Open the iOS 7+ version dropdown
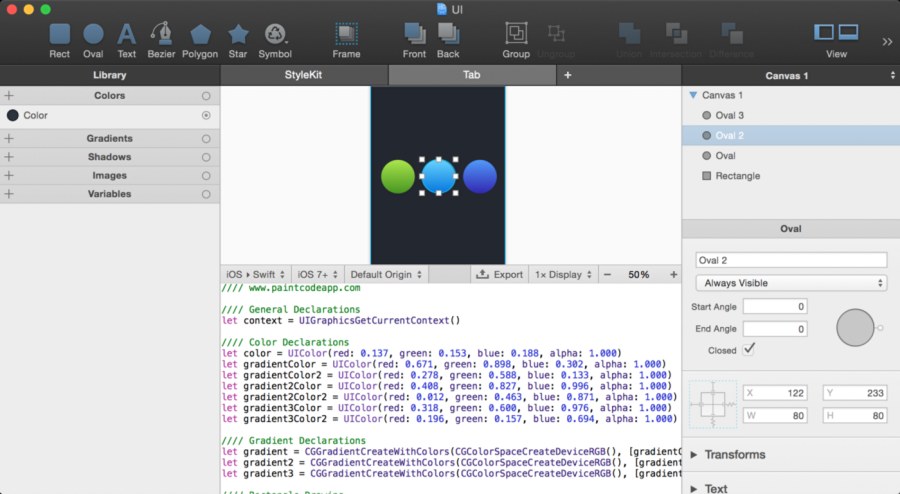Viewport: 900px width, 494px height. [x=318, y=275]
